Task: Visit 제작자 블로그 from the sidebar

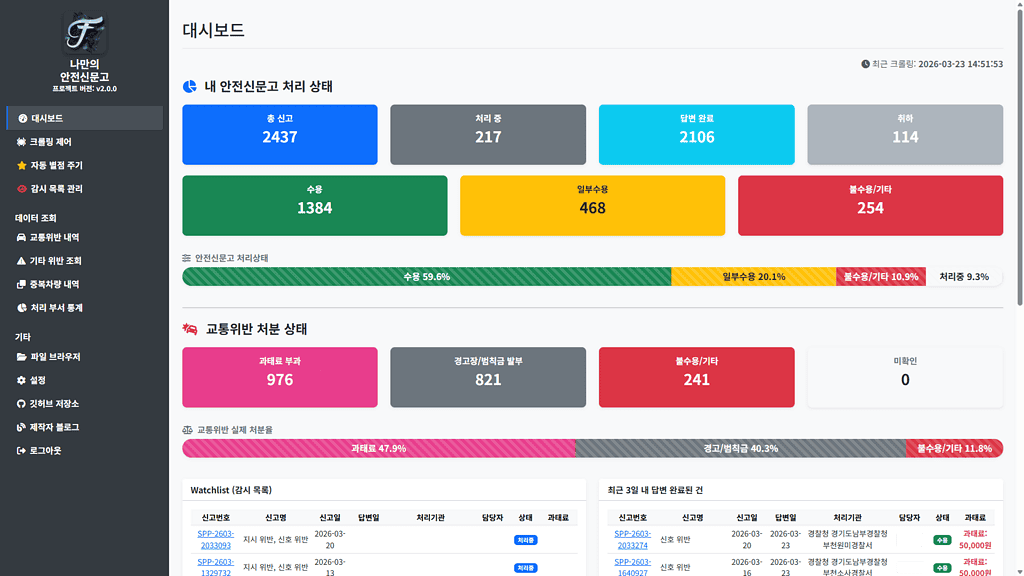Action: coord(54,427)
